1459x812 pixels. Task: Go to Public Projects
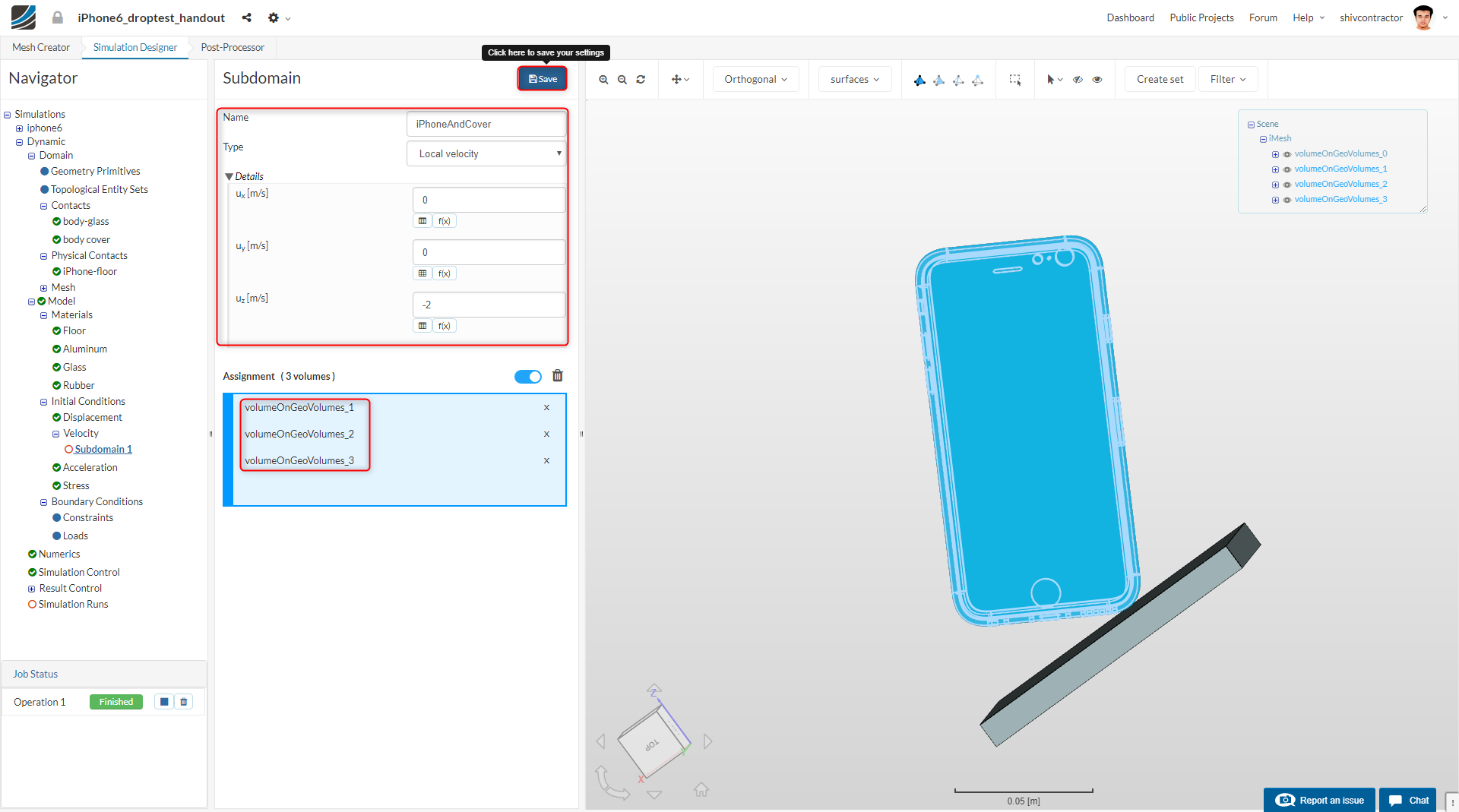pyautogui.click(x=1201, y=17)
